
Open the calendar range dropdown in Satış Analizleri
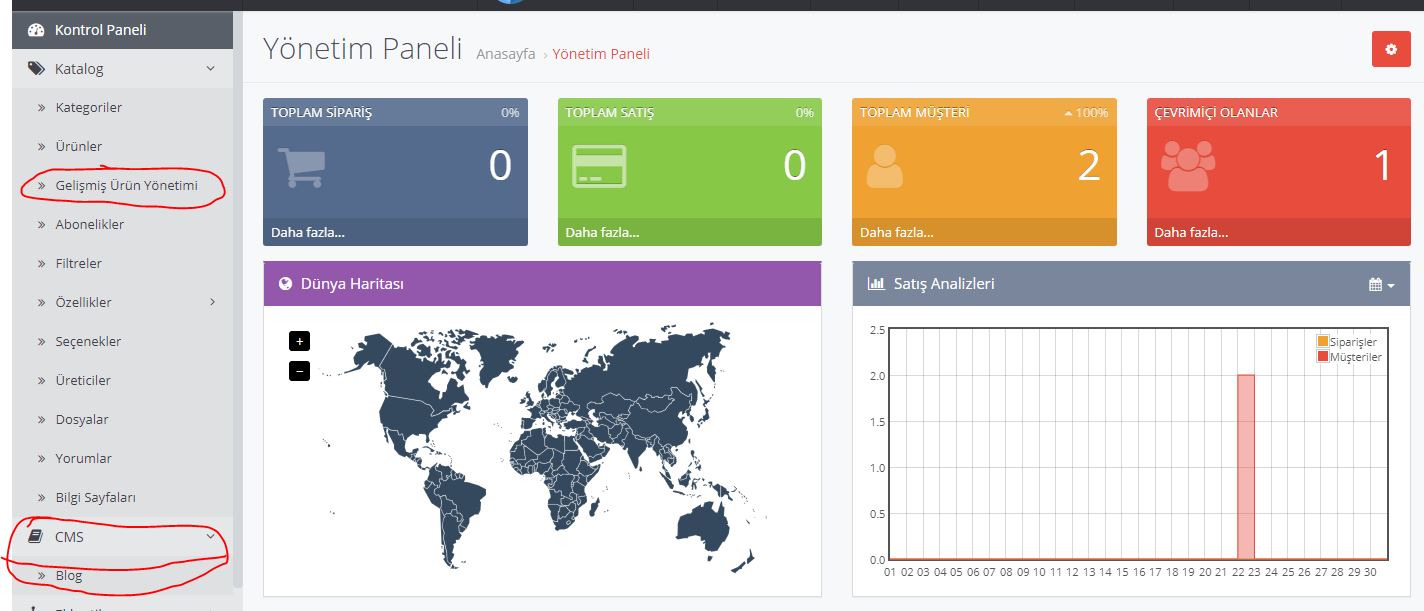tap(1381, 285)
